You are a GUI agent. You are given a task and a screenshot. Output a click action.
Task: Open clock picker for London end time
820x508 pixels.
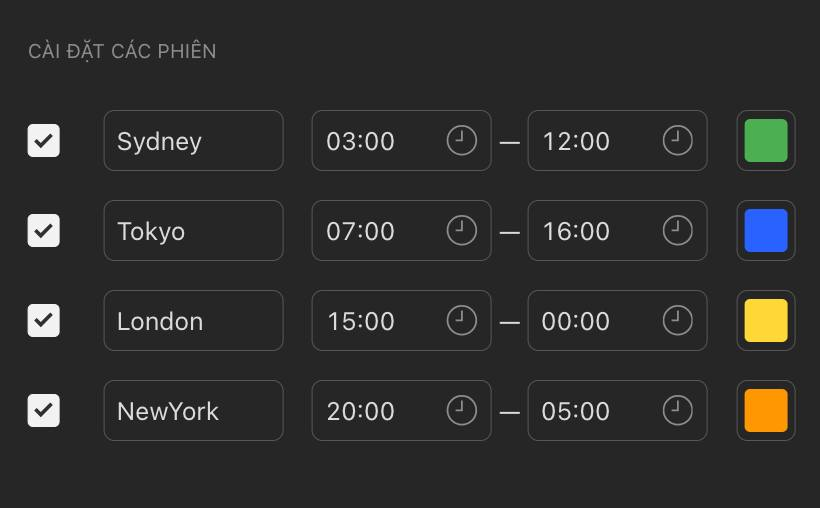[x=678, y=320]
